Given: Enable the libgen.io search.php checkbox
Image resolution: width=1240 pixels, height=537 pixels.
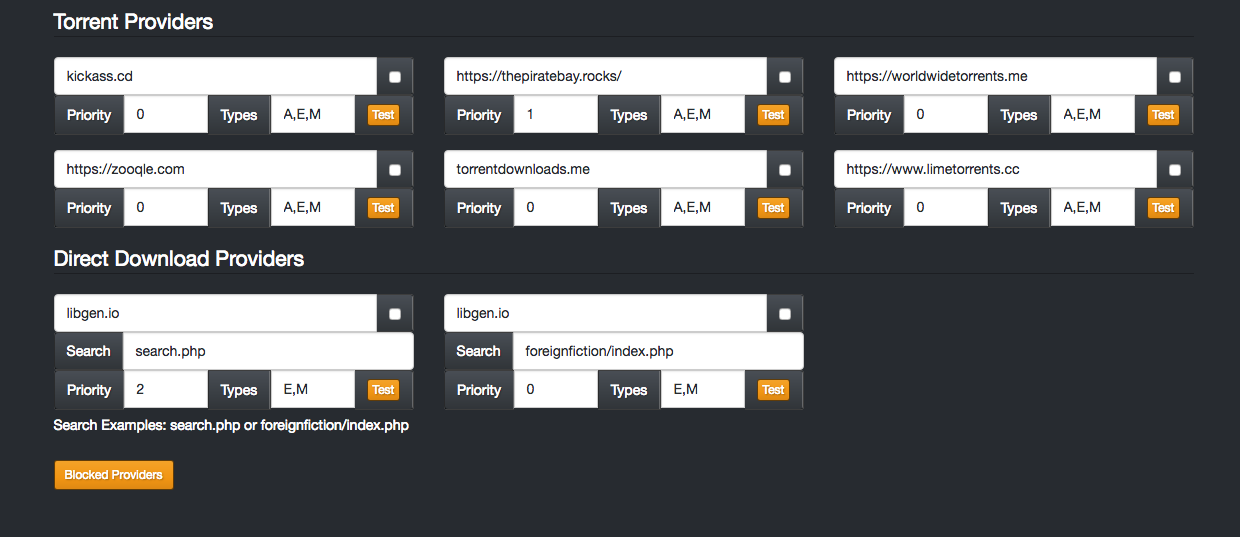Looking at the screenshot, I should [x=394, y=314].
